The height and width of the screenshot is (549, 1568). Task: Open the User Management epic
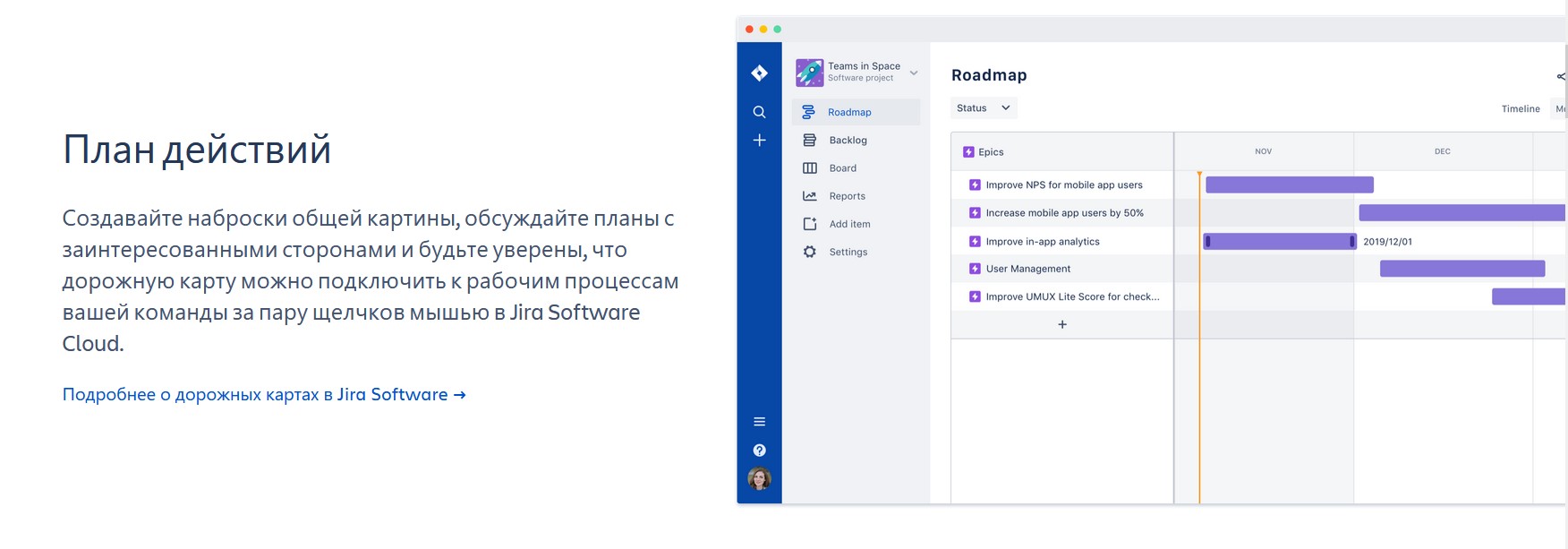point(1027,269)
